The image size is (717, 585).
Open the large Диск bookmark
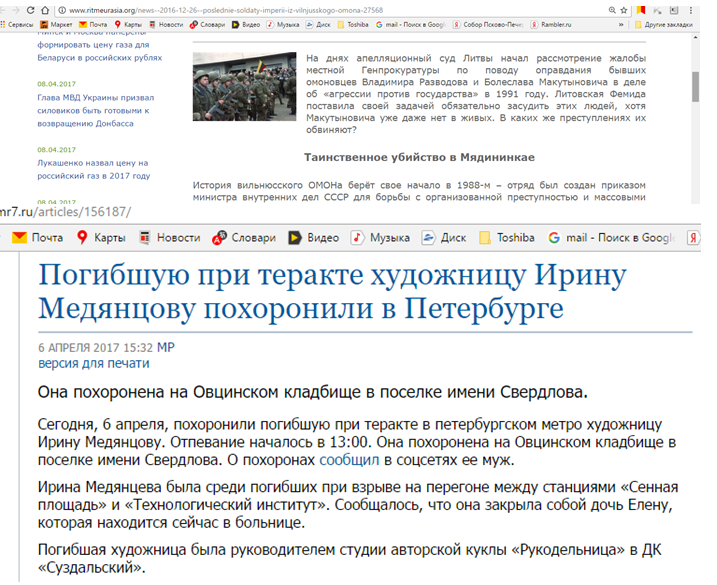(443, 238)
